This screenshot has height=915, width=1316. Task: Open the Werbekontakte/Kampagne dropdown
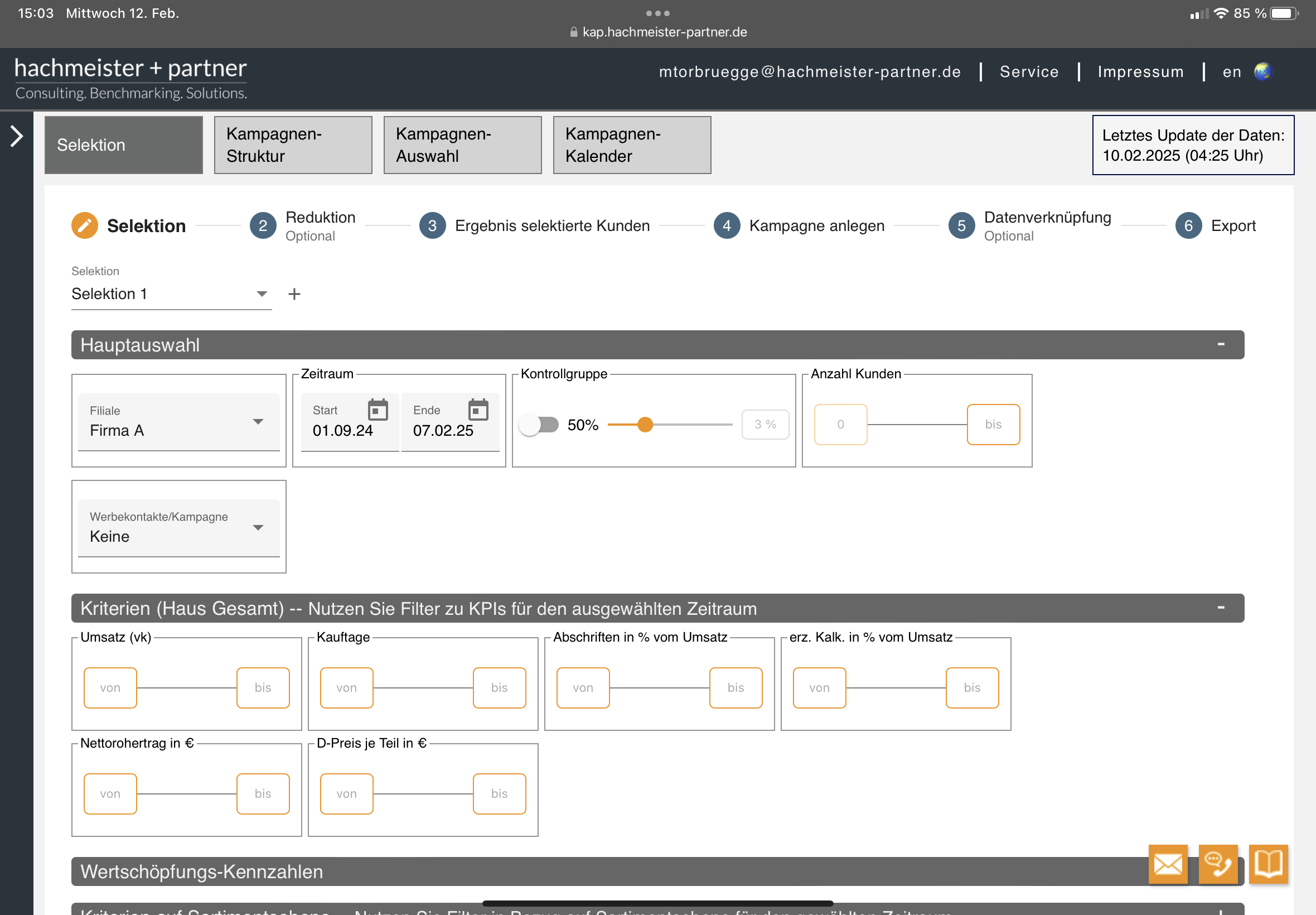(x=178, y=527)
